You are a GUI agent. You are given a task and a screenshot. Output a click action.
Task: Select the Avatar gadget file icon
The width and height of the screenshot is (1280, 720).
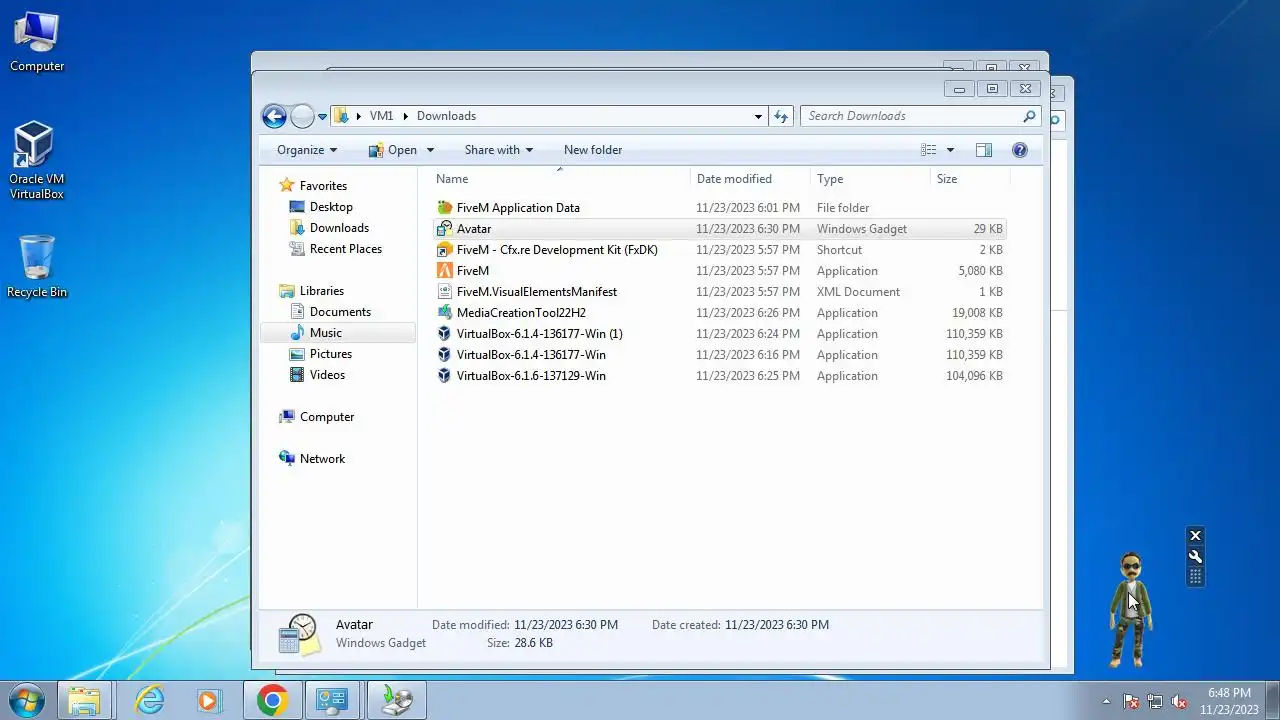click(x=445, y=229)
